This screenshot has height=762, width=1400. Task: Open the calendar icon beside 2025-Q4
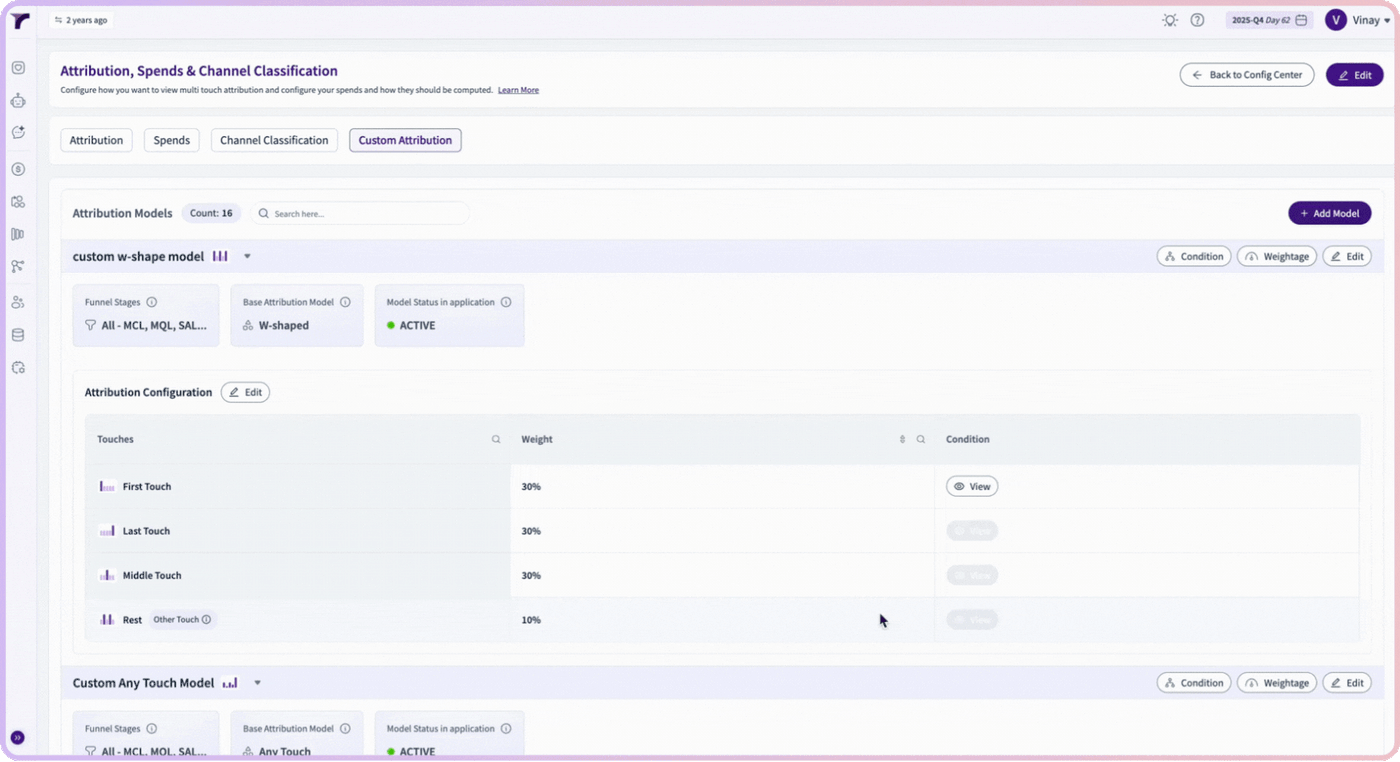pos(1301,20)
